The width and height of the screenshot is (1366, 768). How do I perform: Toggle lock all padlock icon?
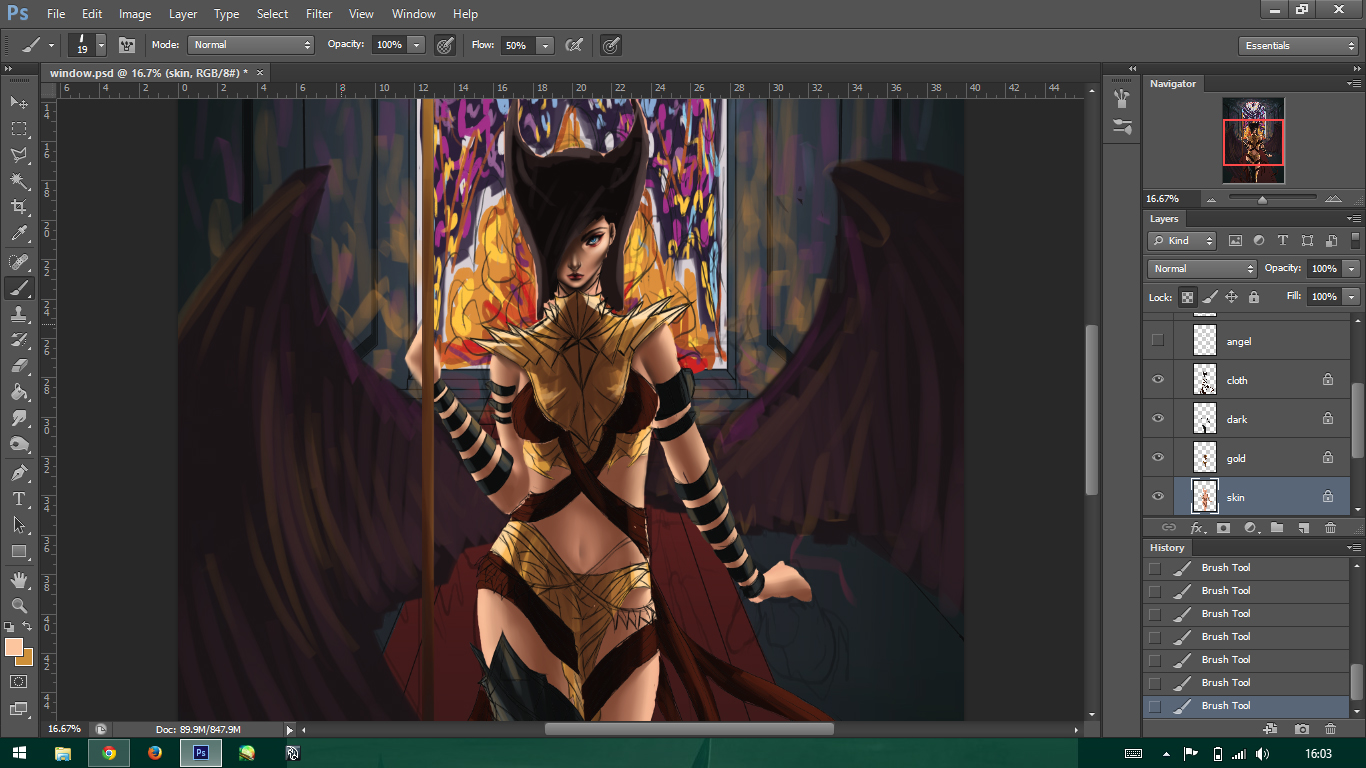point(1254,297)
